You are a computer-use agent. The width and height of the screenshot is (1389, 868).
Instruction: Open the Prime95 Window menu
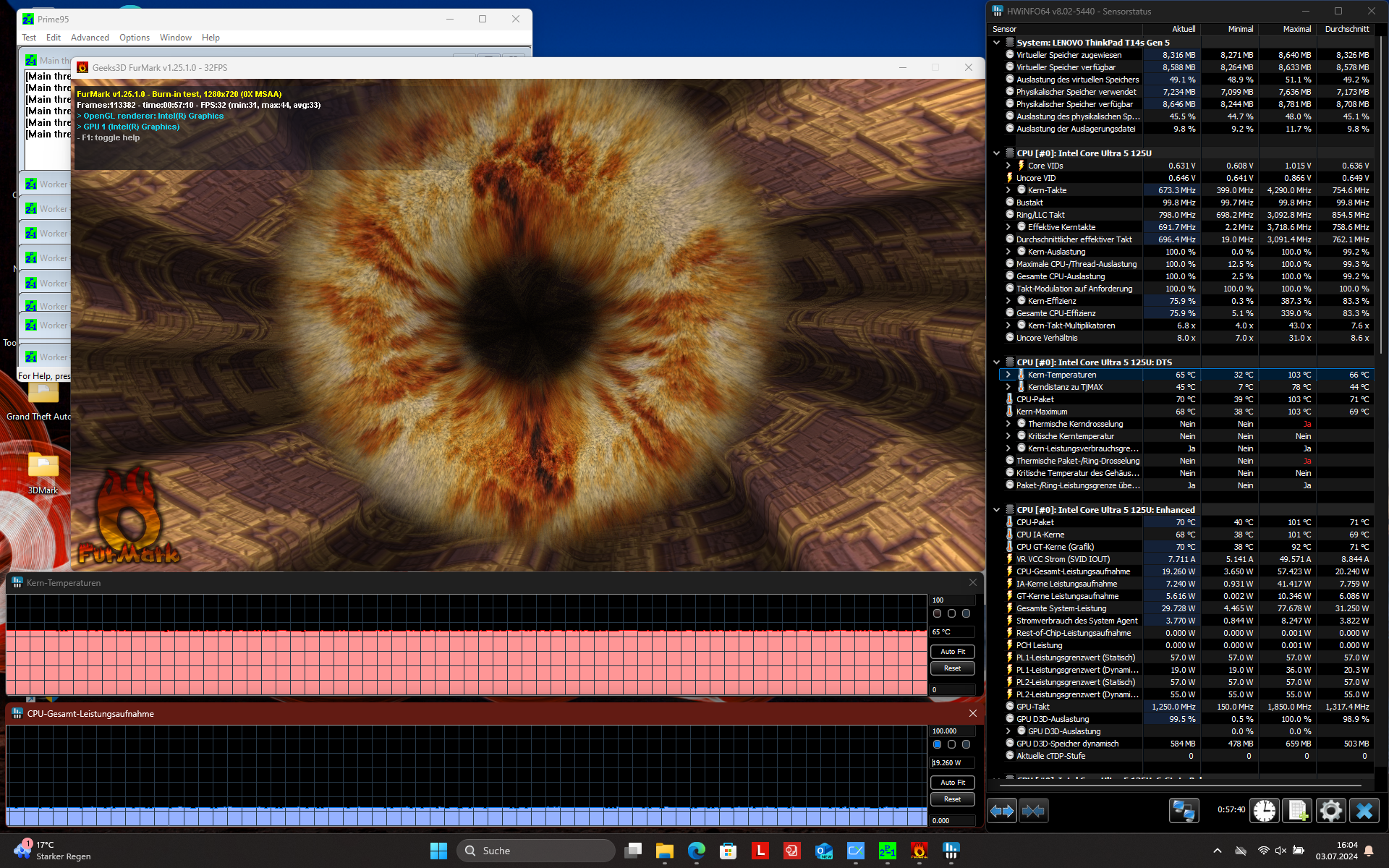tap(176, 38)
